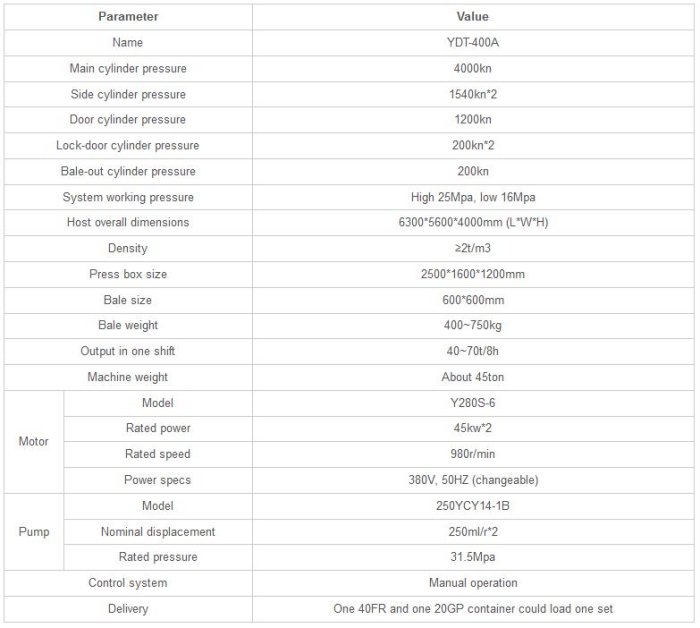Viewport: 700px width, 628px height.
Task: Select the High 25Mpa, low 16Mpa value
Action: [x=473, y=197]
